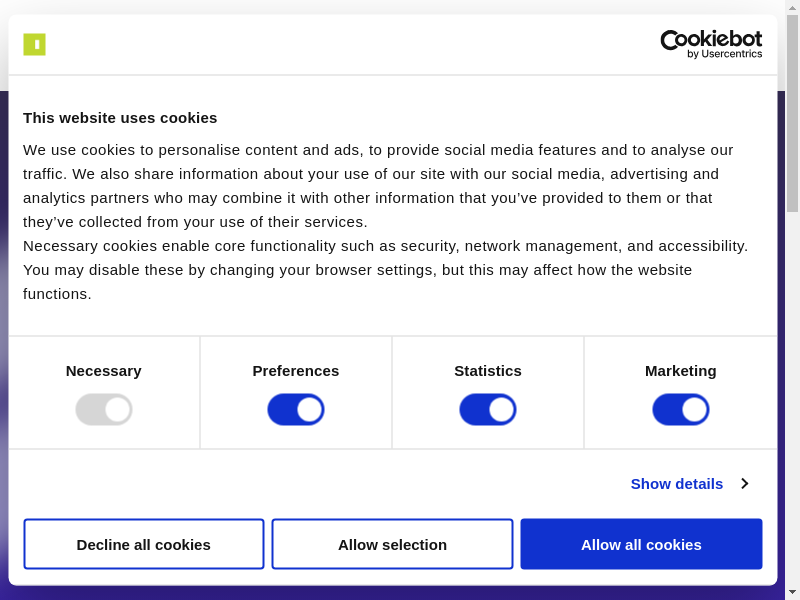Select the Statistics category label
Viewport: 800px width, 600px height.
tap(488, 371)
